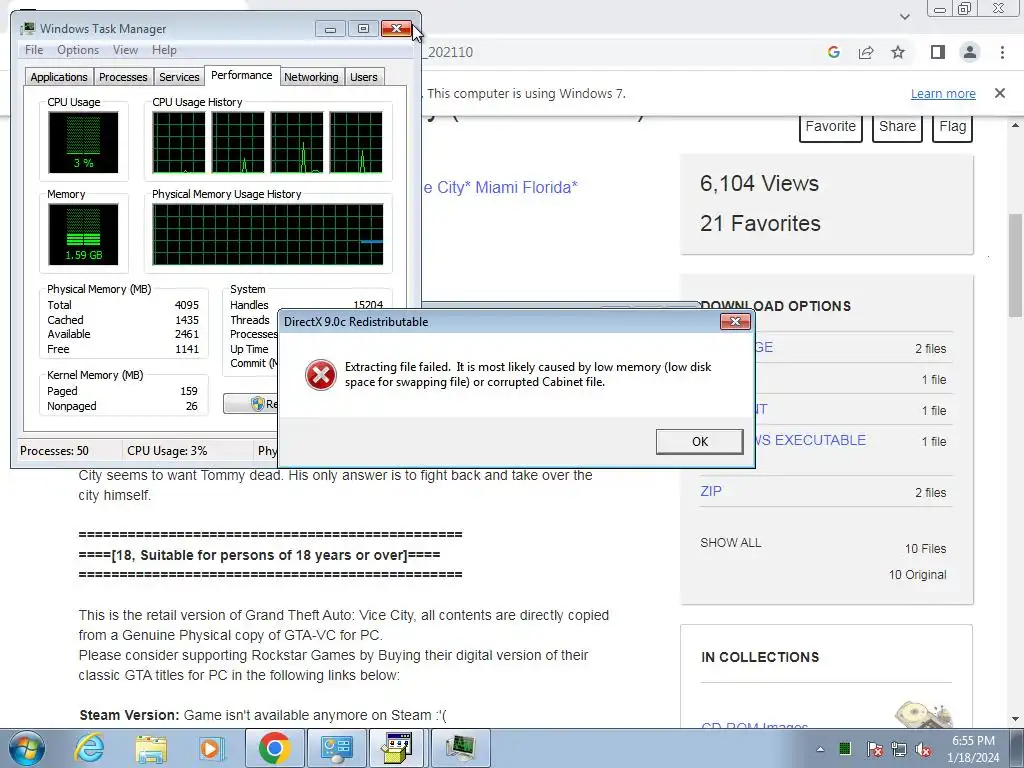Bookmark this page with the star icon
1024x768 pixels.
tap(898, 52)
